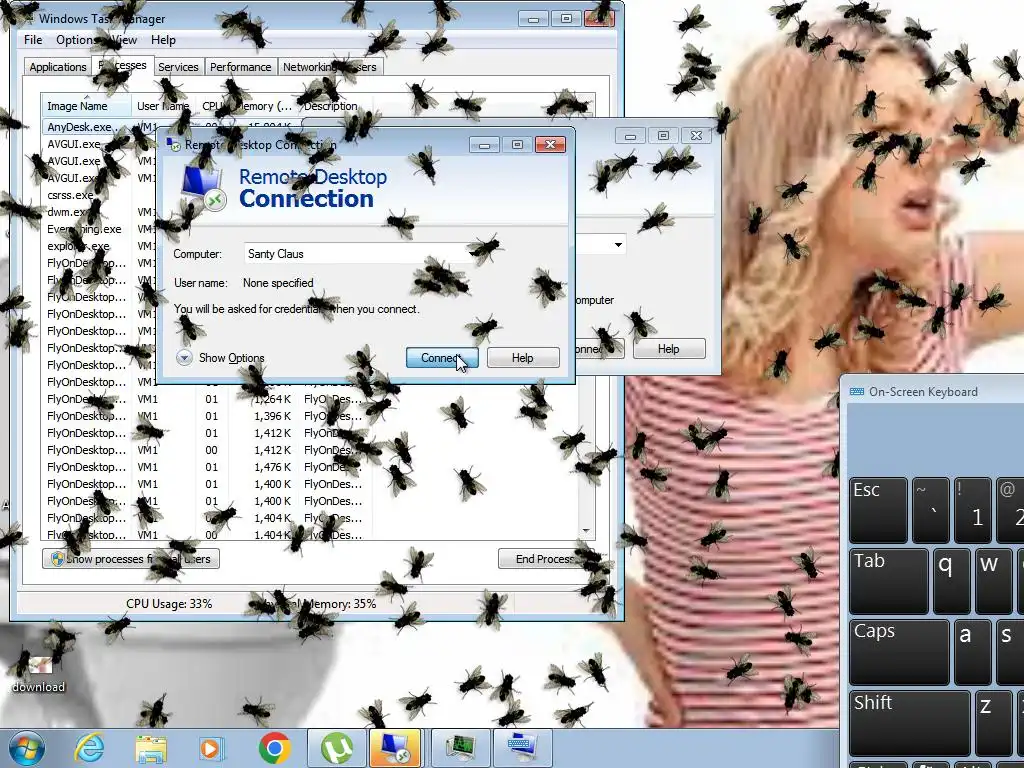Image resolution: width=1024 pixels, height=768 pixels.
Task: Click the 1 key on On-Screen Keyboard
Action: (x=972, y=510)
